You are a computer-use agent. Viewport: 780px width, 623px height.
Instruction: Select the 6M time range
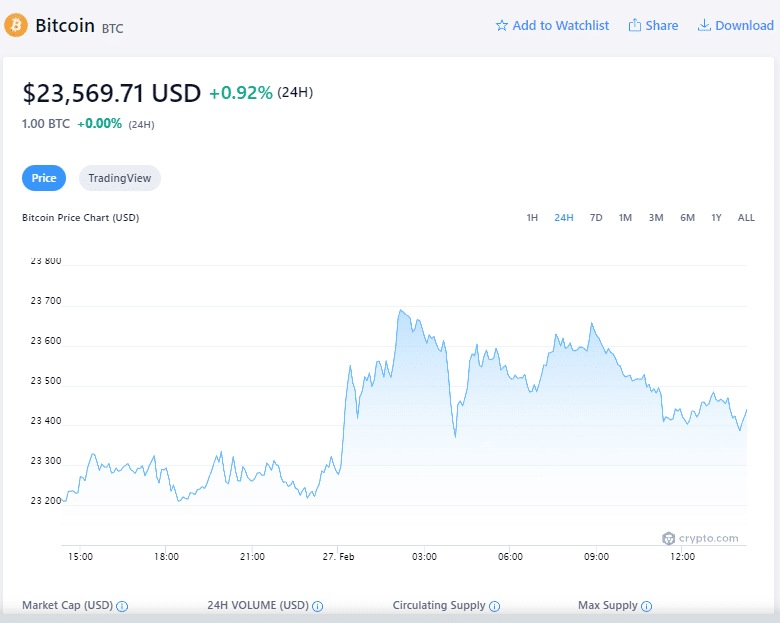tap(687, 217)
